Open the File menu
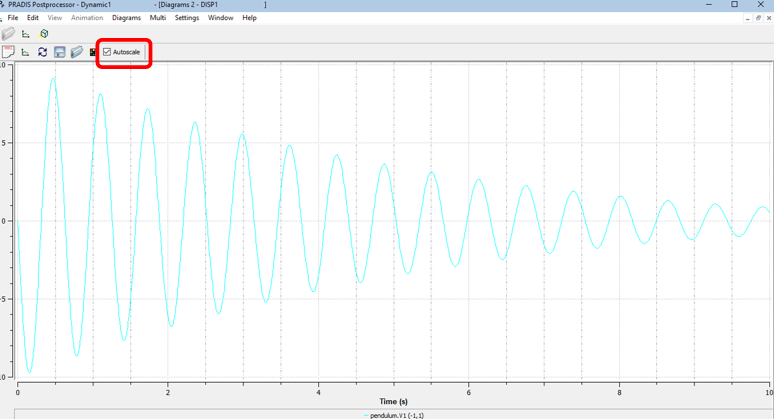Screen dimensions: 776x419 coord(13,18)
